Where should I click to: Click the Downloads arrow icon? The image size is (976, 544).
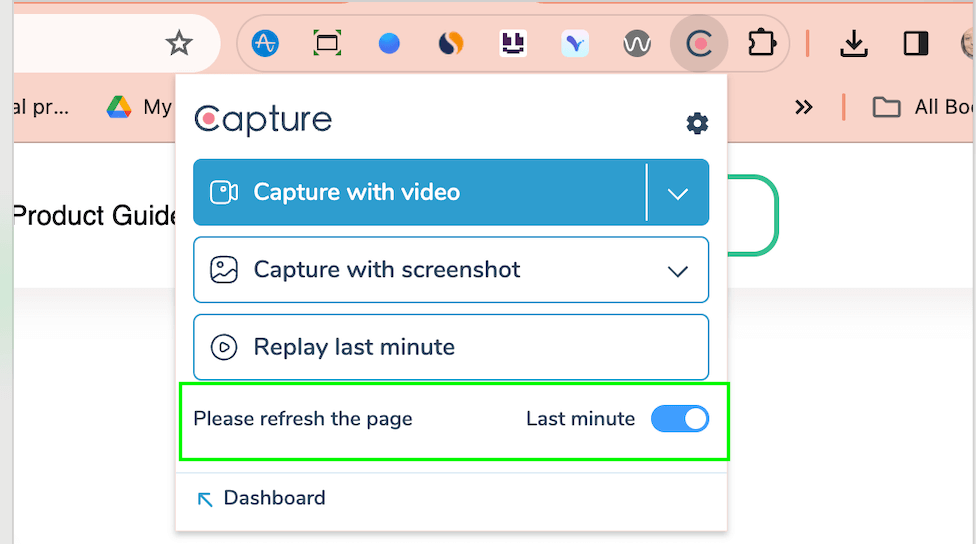point(853,44)
